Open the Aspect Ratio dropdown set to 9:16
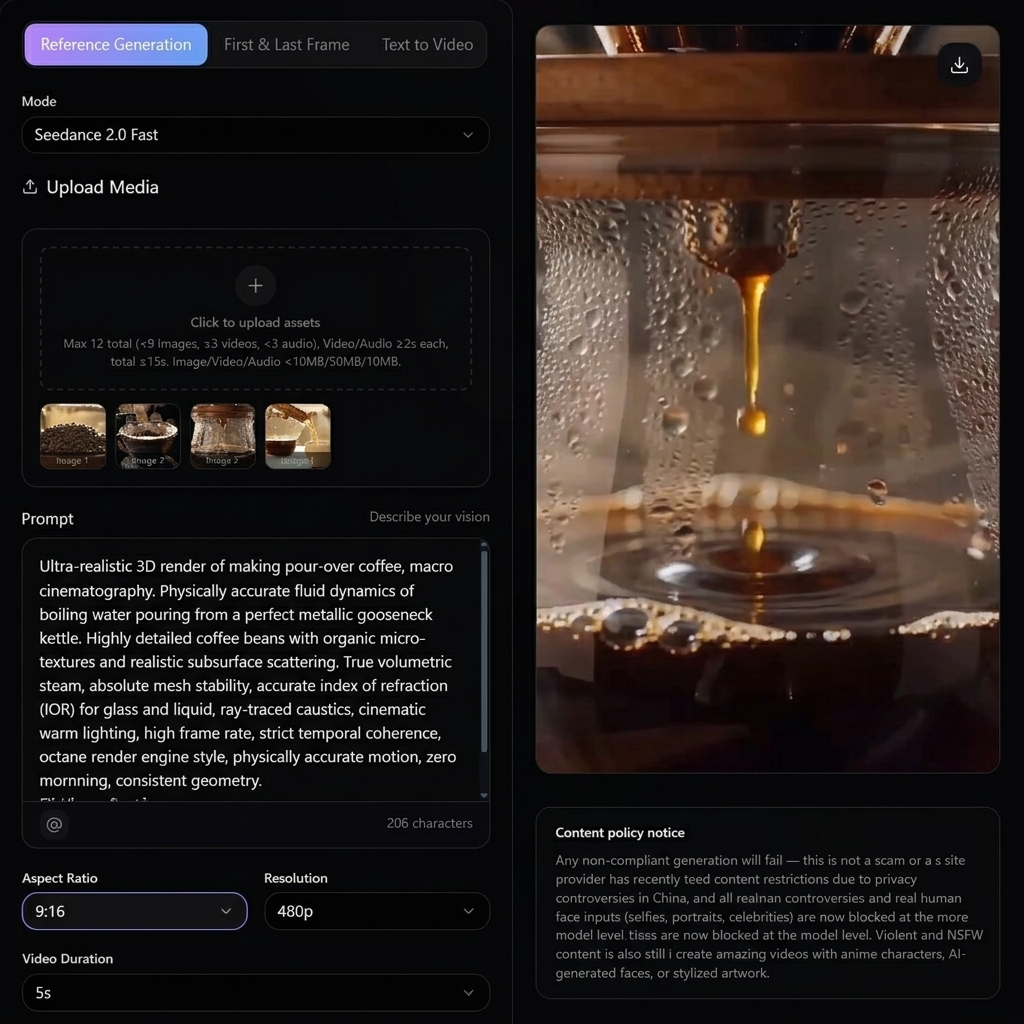1024x1024 pixels. tap(134, 911)
